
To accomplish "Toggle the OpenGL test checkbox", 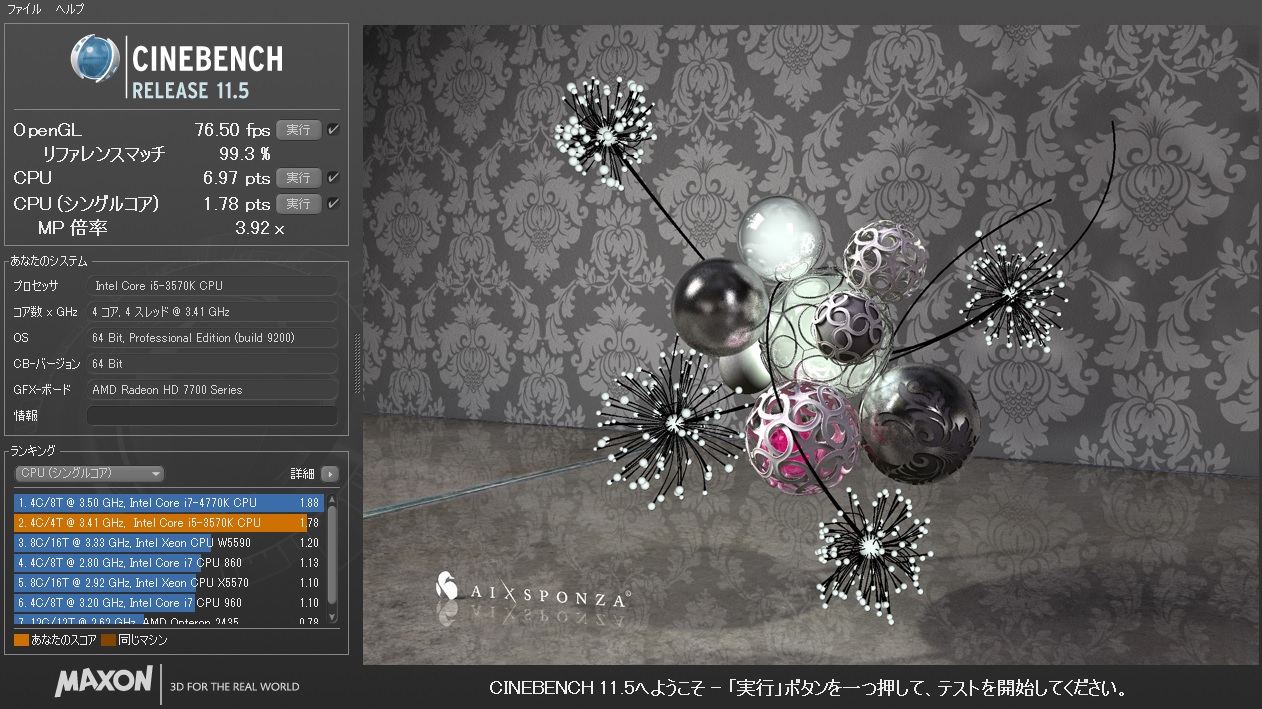I will [334, 130].
